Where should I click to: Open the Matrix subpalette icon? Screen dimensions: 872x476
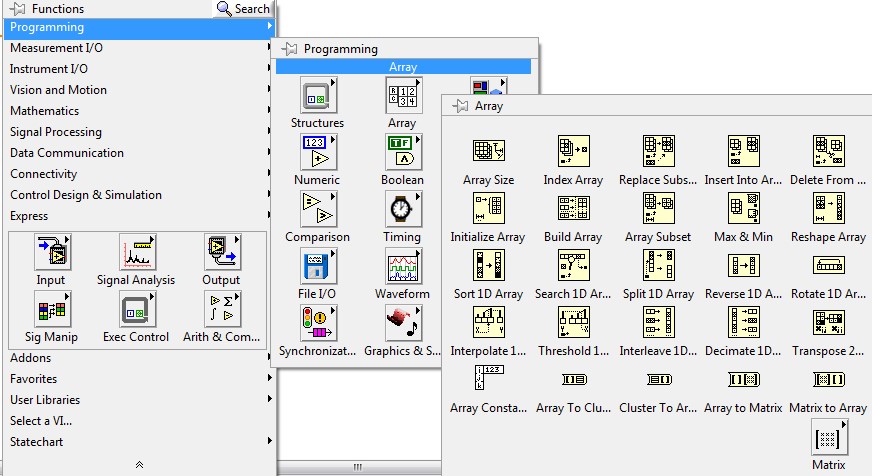point(829,438)
